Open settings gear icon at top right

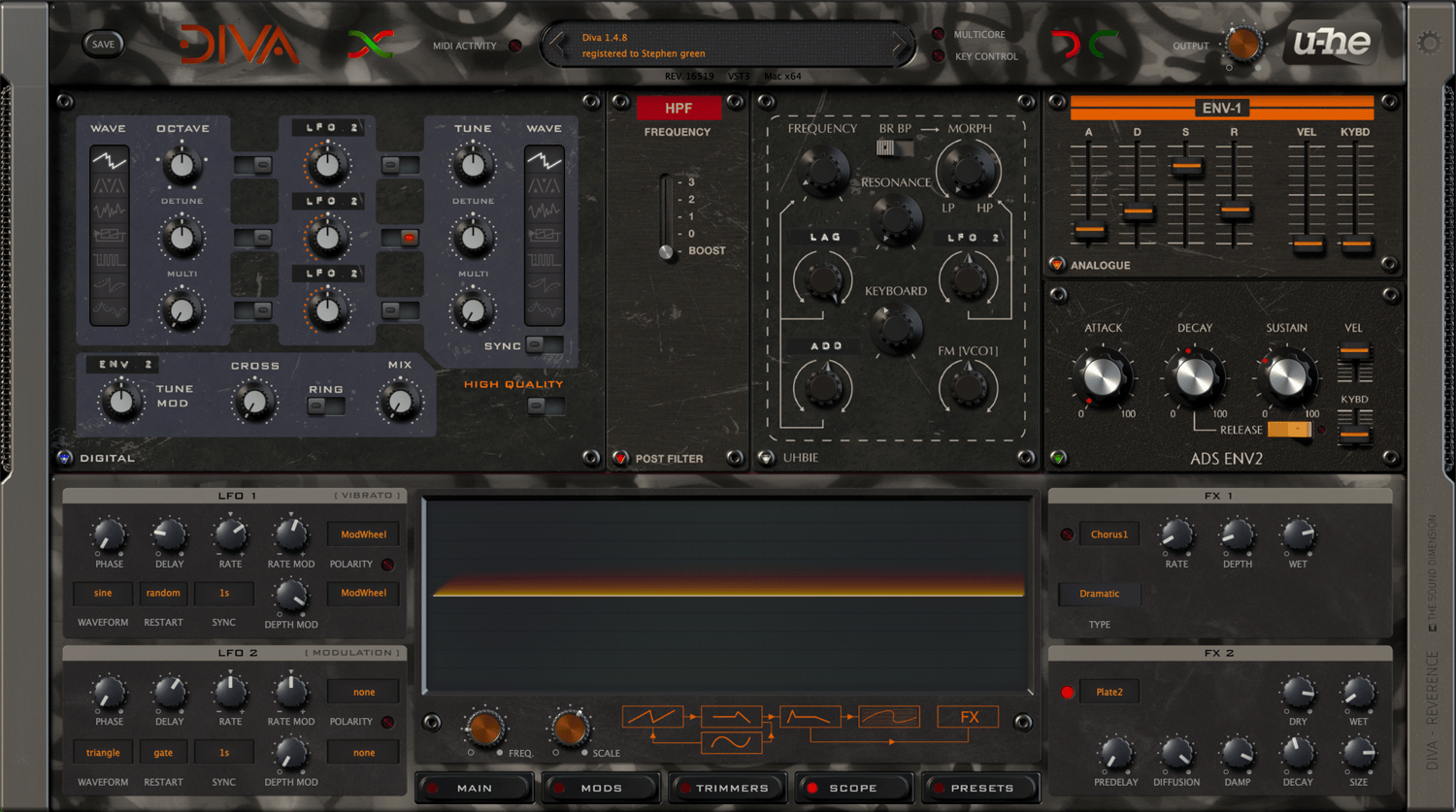[x=1429, y=43]
